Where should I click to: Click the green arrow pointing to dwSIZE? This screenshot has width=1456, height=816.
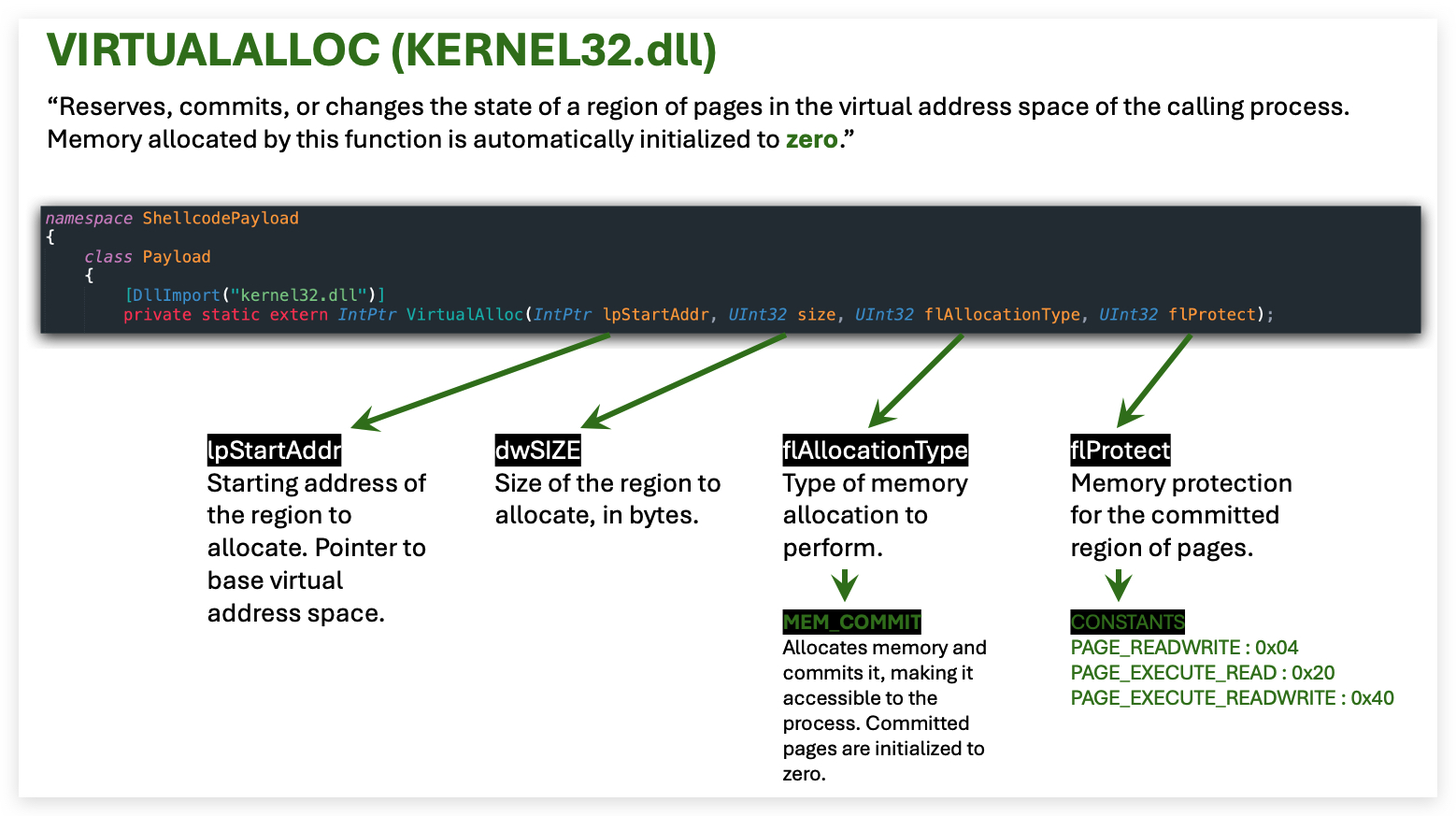[684, 381]
